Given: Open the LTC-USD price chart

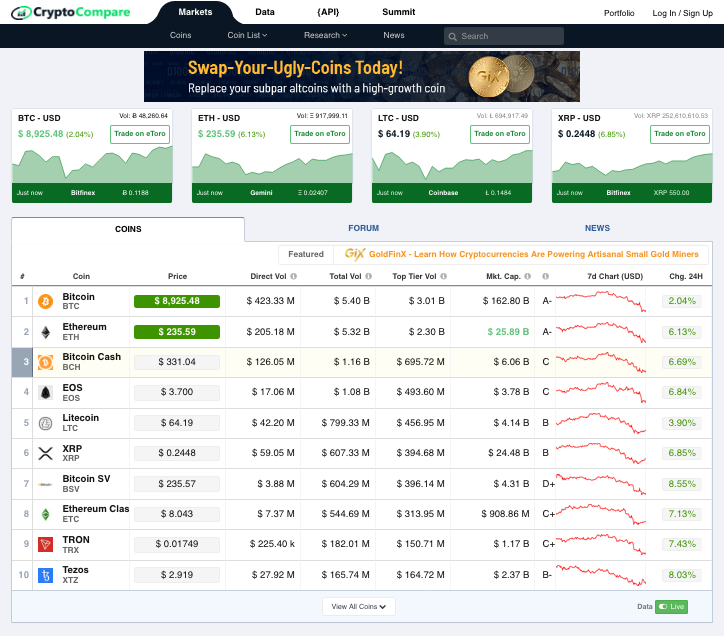Looking at the screenshot, I should (452, 166).
